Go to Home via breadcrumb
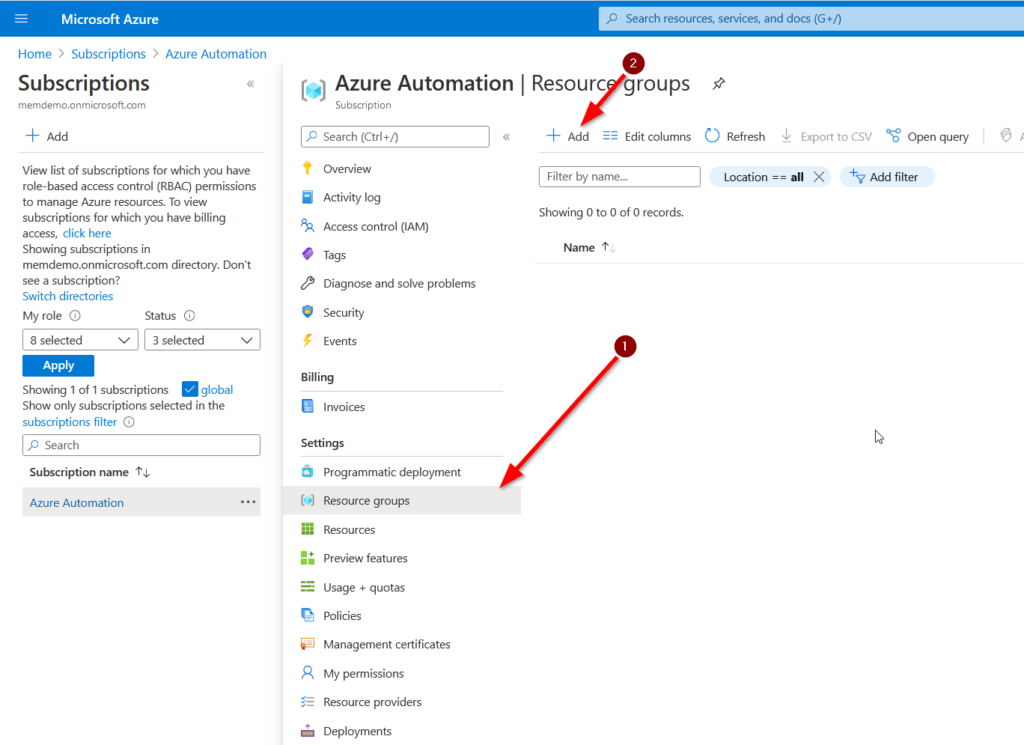This screenshot has width=1024, height=745. (x=35, y=54)
